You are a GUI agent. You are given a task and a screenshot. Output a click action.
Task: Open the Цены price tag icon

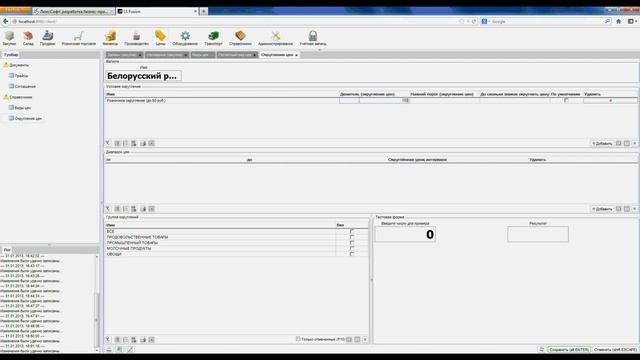(160, 36)
